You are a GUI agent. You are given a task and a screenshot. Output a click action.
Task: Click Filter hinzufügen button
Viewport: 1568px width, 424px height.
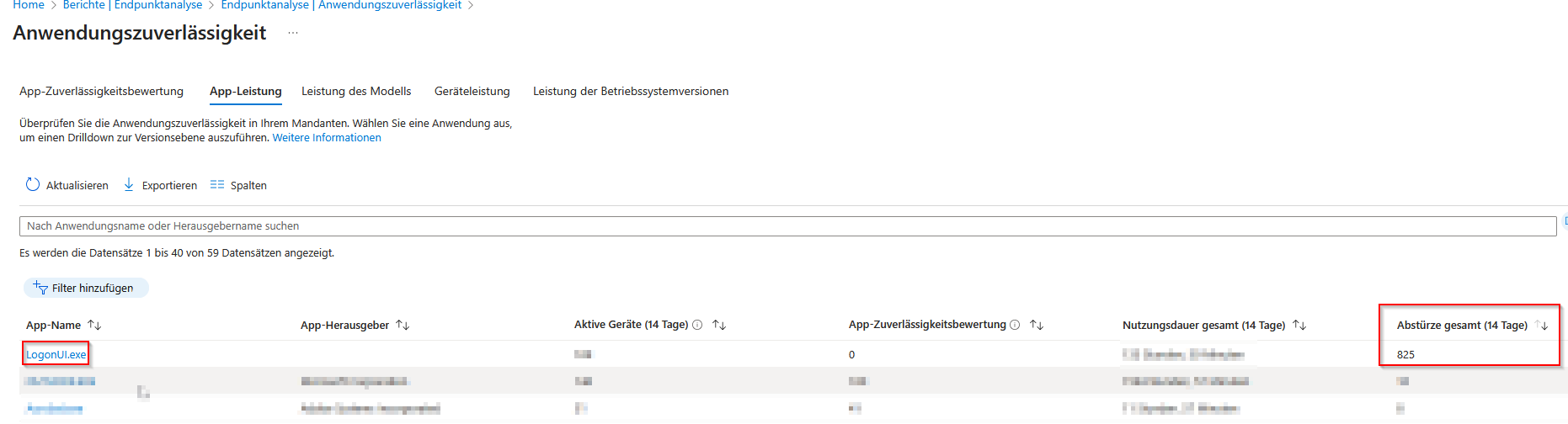coord(86,288)
